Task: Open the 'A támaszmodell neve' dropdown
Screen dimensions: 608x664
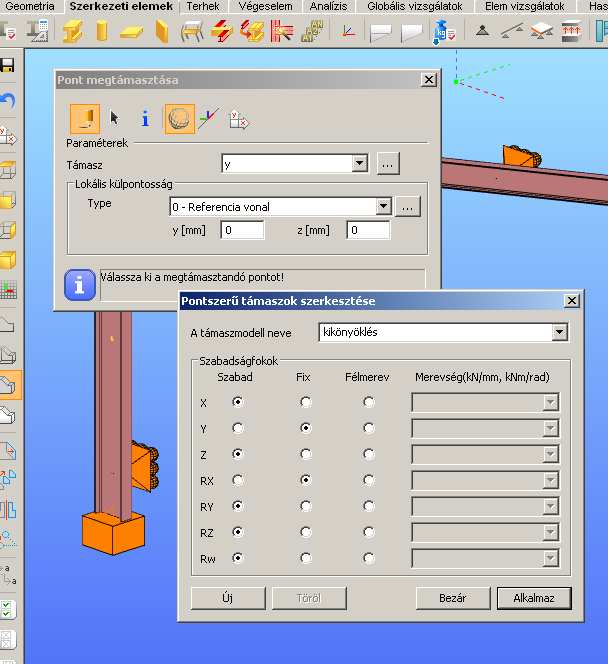Action: click(559, 332)
